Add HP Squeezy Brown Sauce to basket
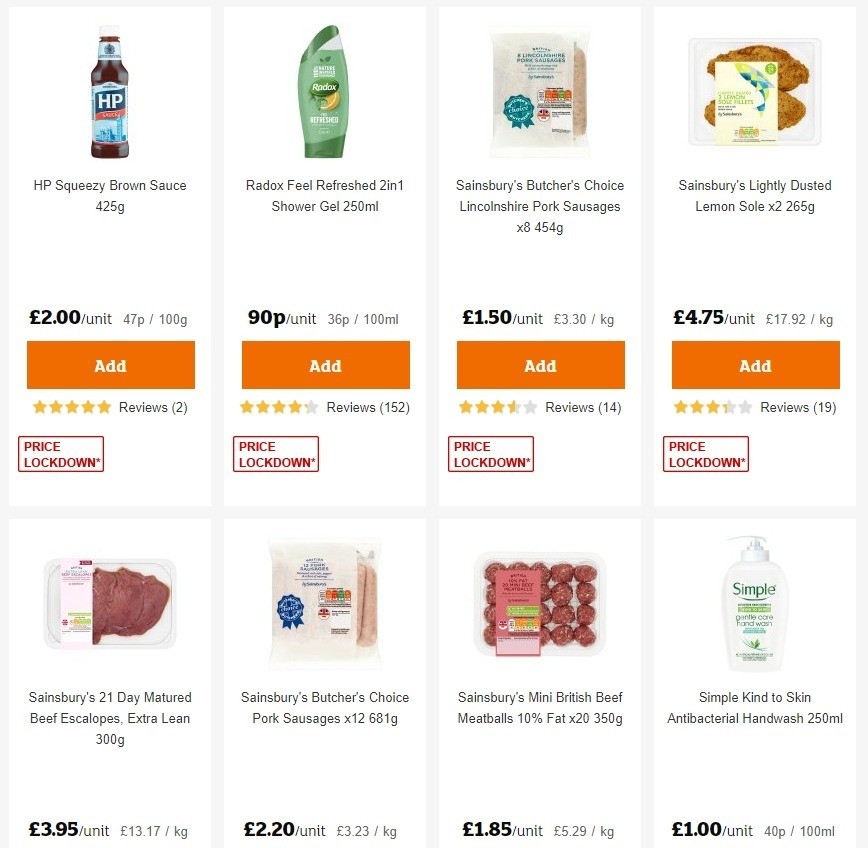Screen dimensions: 868x848 [110, 364]
